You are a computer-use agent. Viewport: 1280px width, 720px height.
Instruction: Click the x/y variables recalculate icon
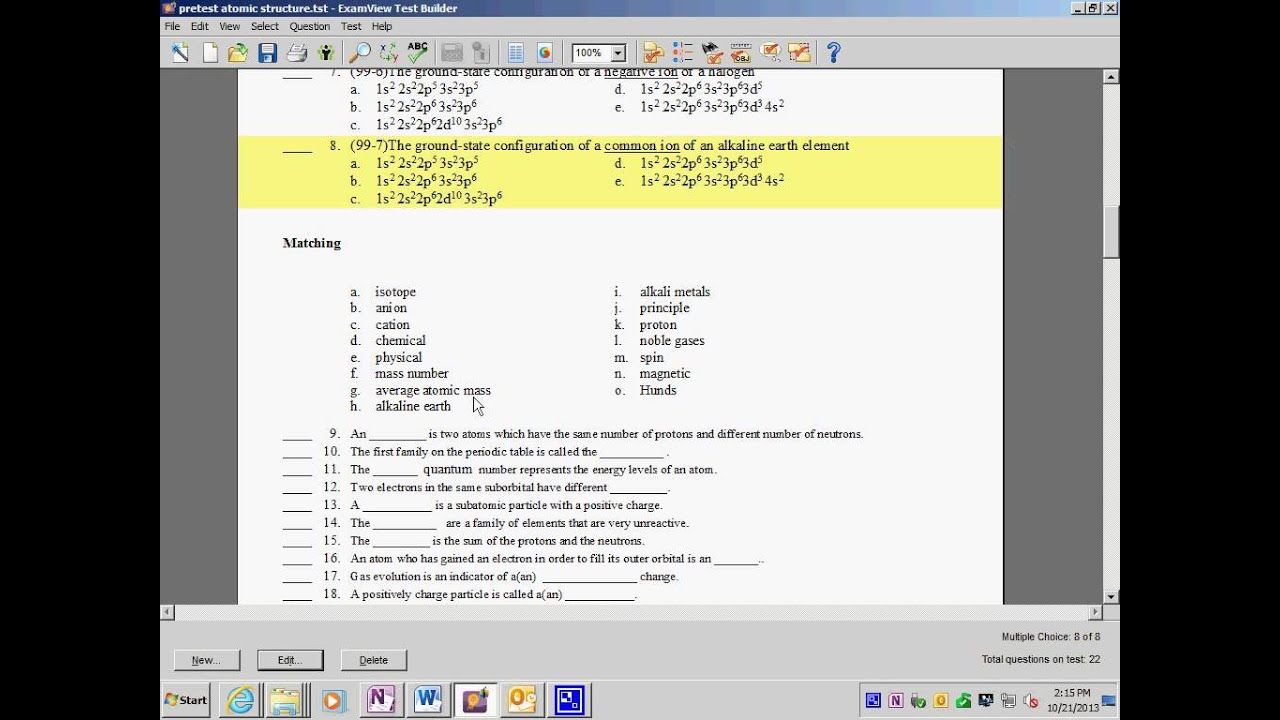pos(388,53)
